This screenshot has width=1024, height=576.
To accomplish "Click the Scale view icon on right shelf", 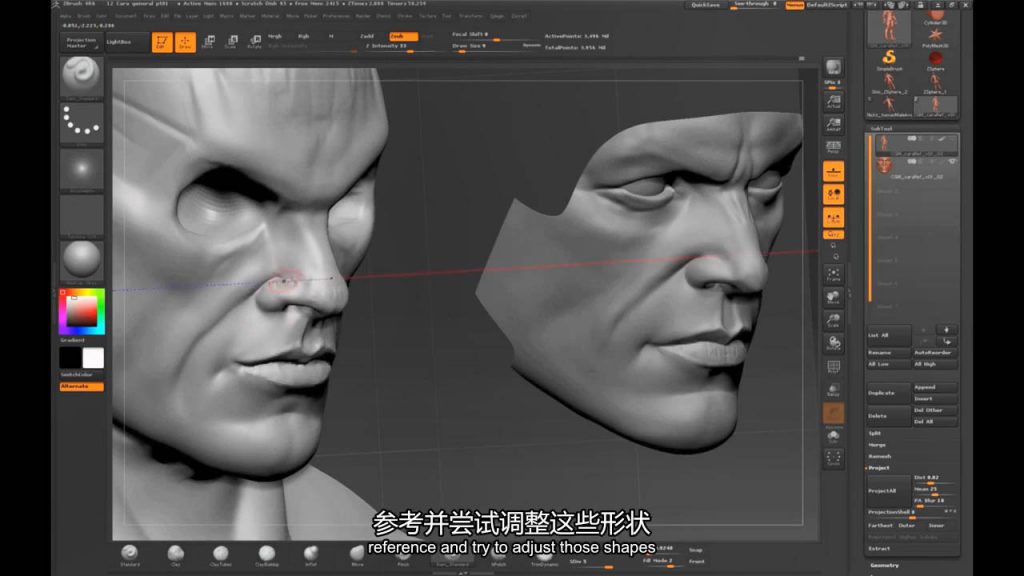I will click(833, 320).
